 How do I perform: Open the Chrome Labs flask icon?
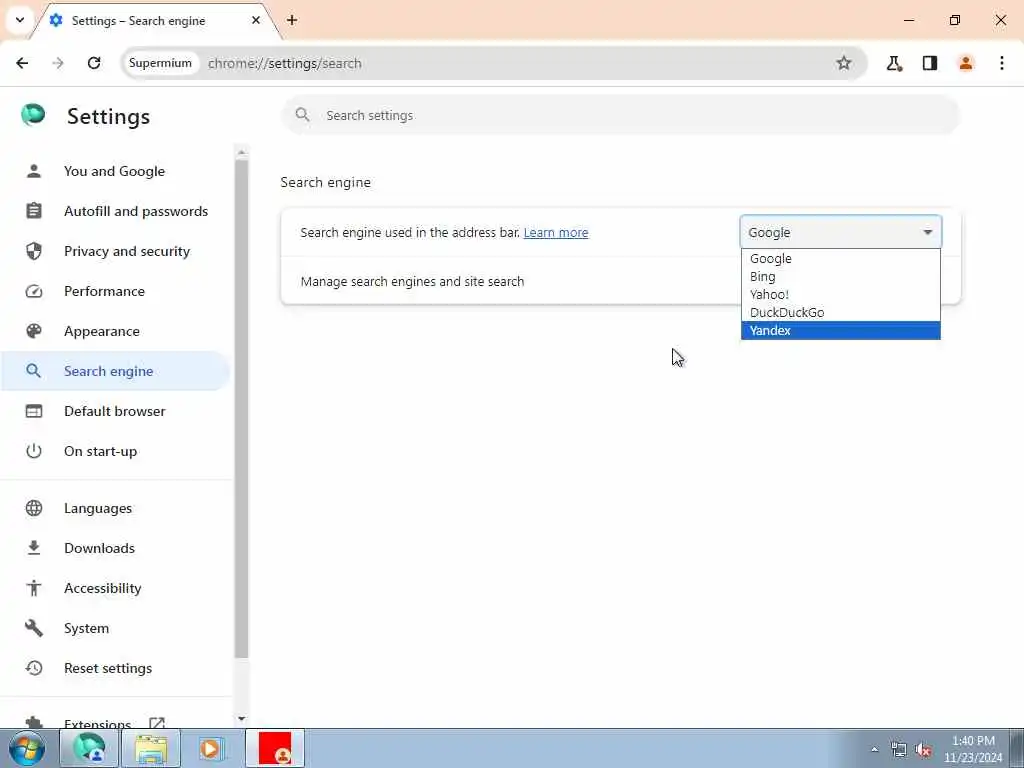pos(894,63)
